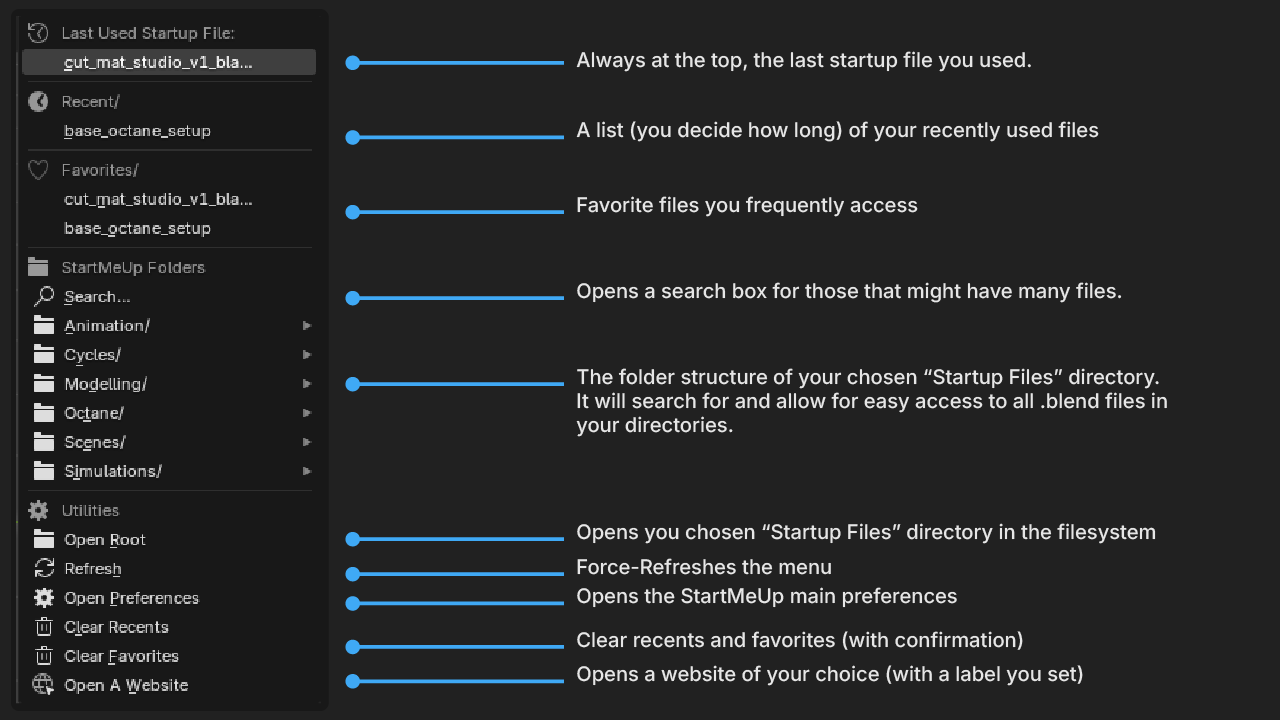Click the trash icon beside Clear Recents
The width and height of the screenshot is (1280, 720).
44,627
